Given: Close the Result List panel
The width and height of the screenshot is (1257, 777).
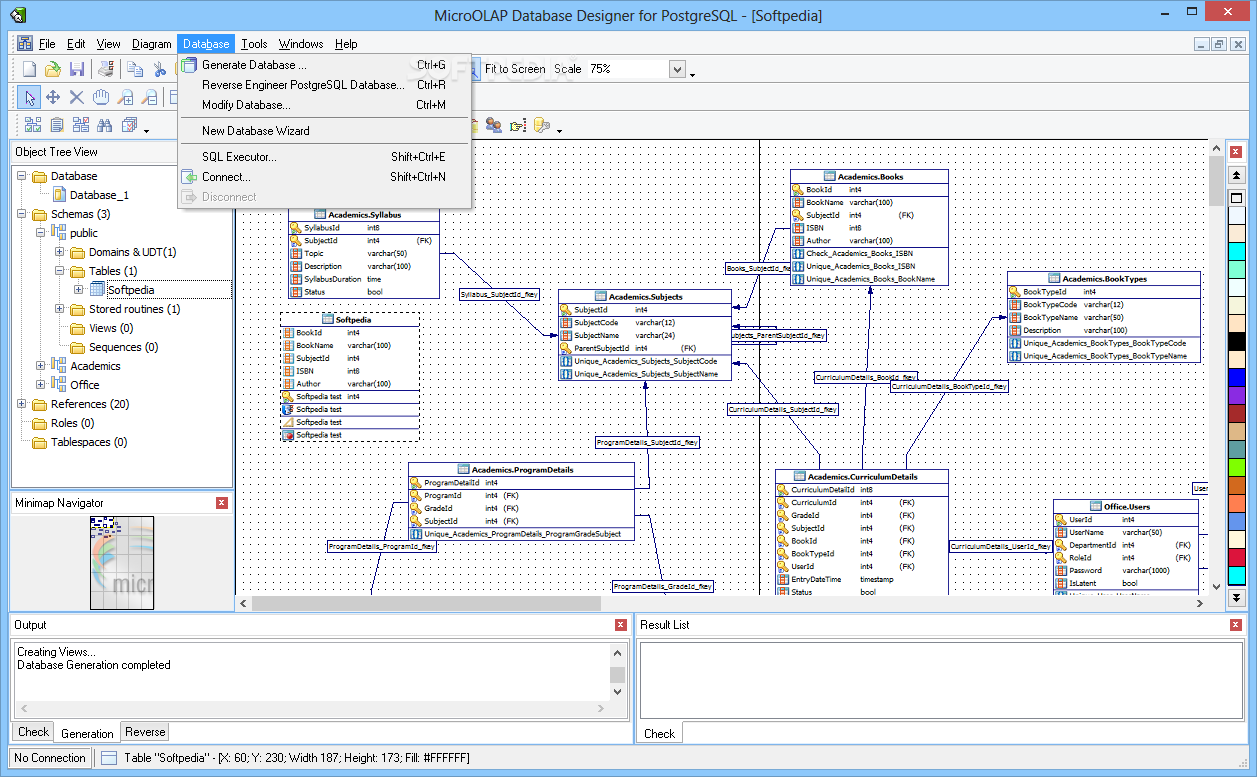Looking at the screenshot, I should tap(1235, 625).
